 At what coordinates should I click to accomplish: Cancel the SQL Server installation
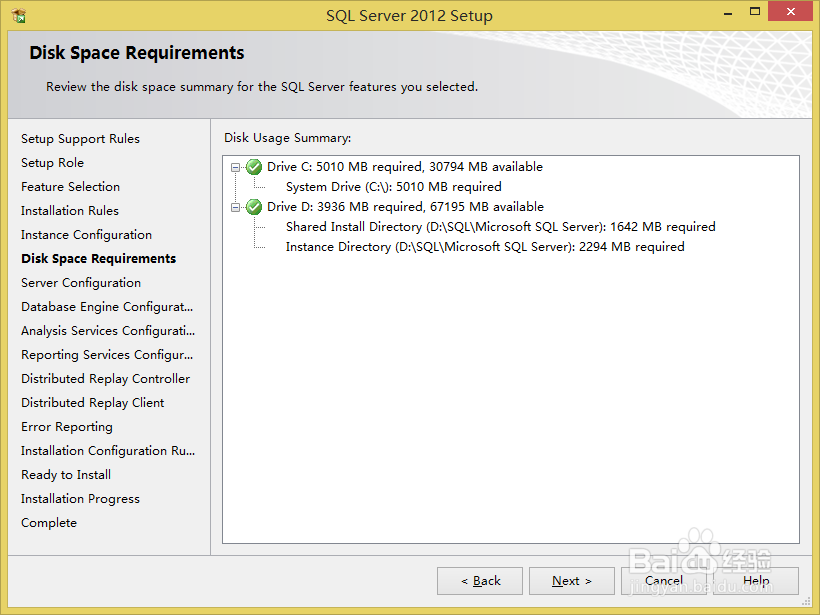pyautogui.click(x=664, y=581)
